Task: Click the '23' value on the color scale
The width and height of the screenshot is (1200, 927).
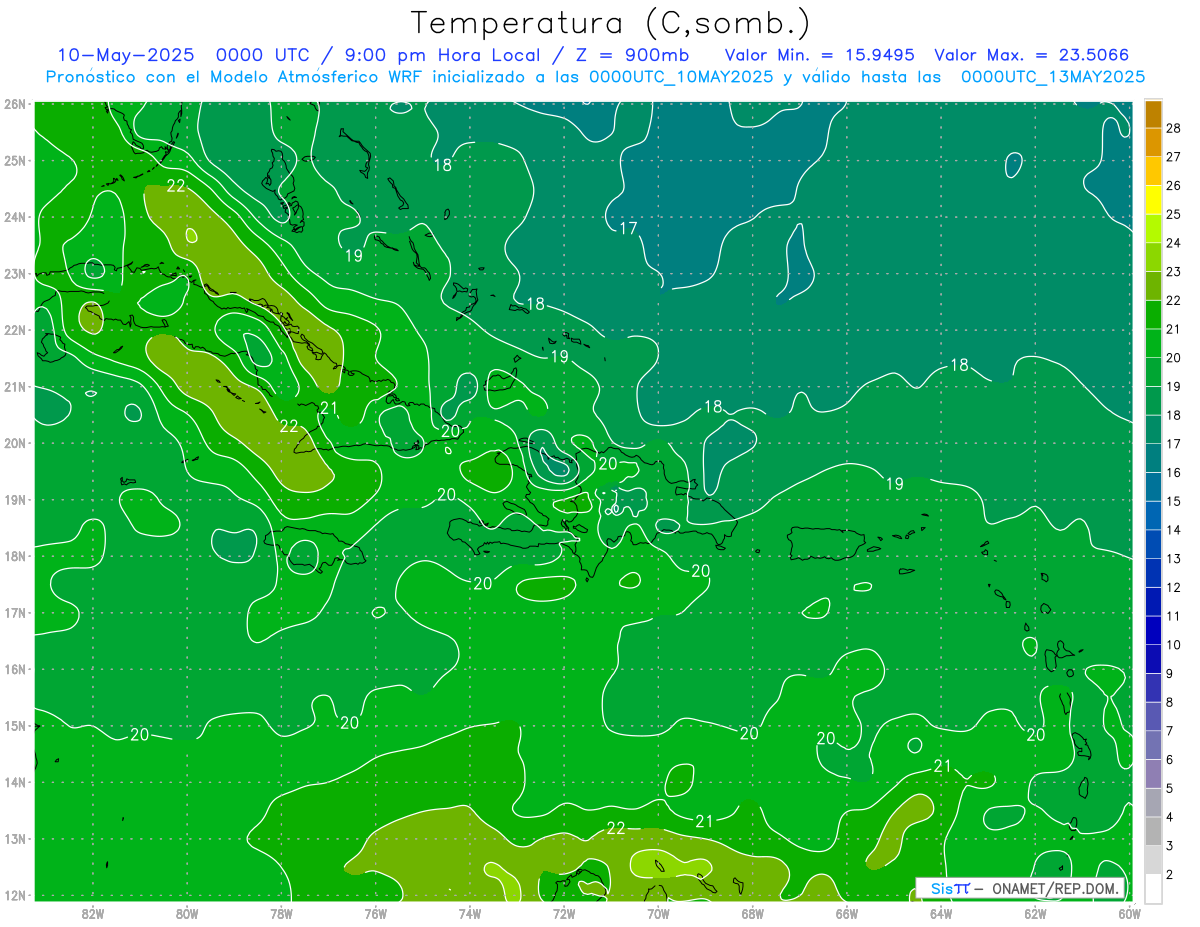Action: (1174, 272)
